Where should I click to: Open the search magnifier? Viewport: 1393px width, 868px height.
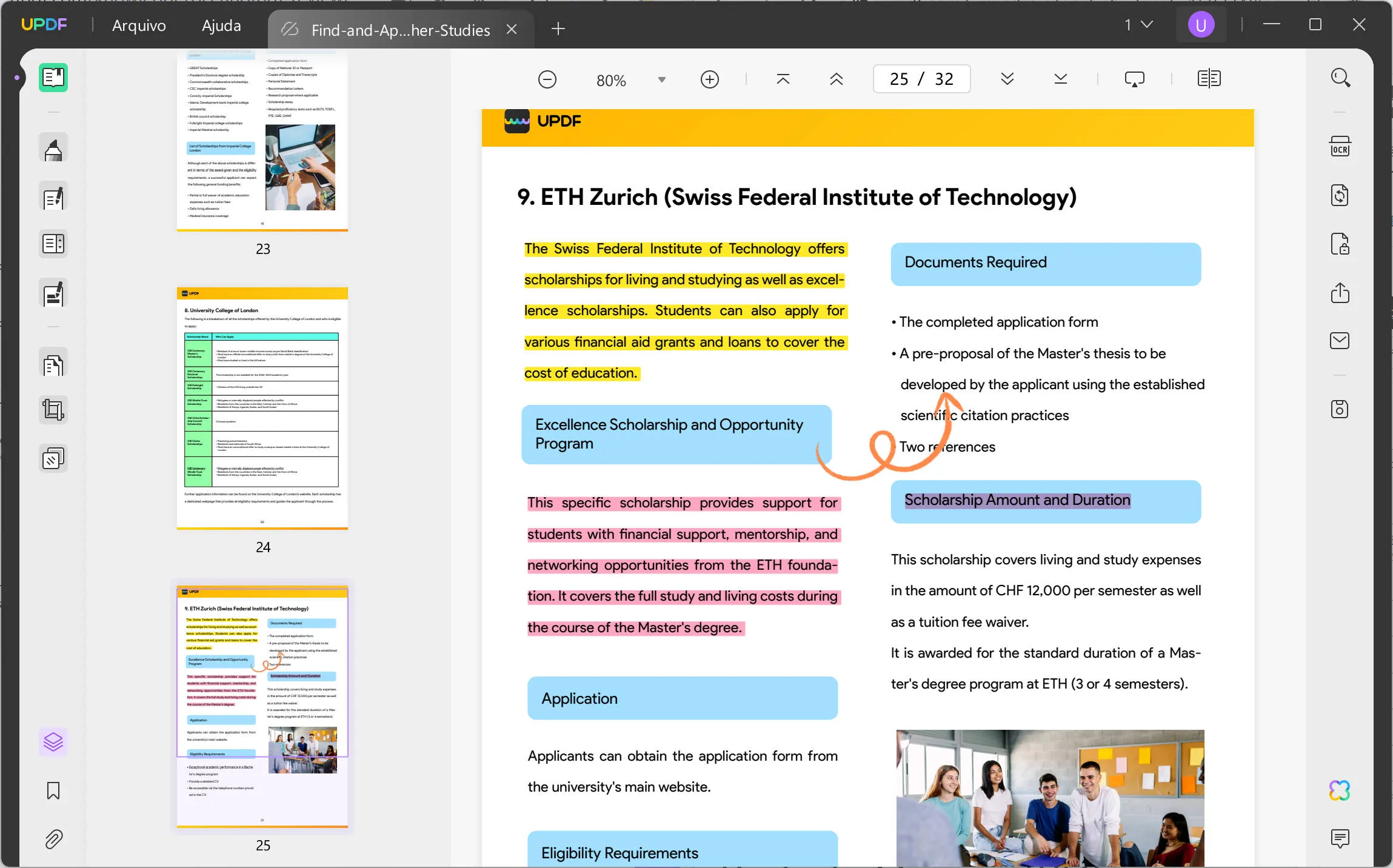point(1340,78)
